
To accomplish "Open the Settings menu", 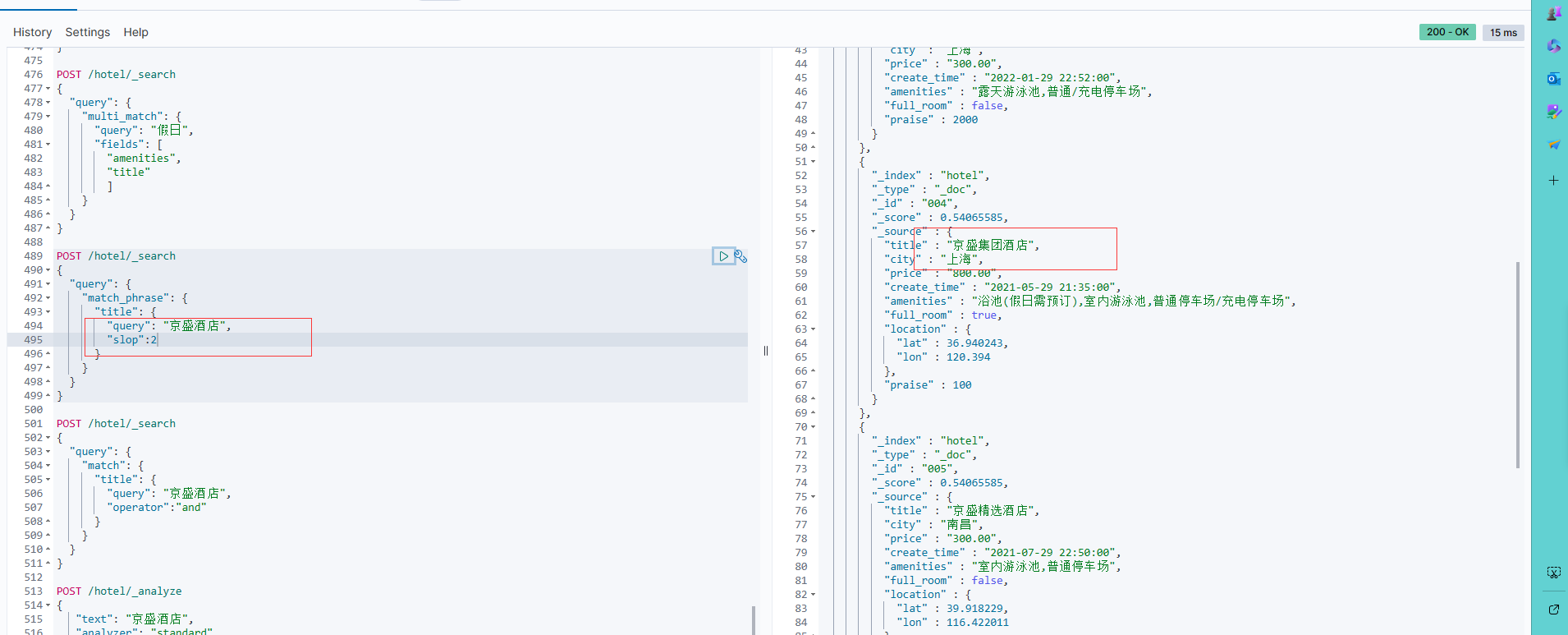I will 88,32.
